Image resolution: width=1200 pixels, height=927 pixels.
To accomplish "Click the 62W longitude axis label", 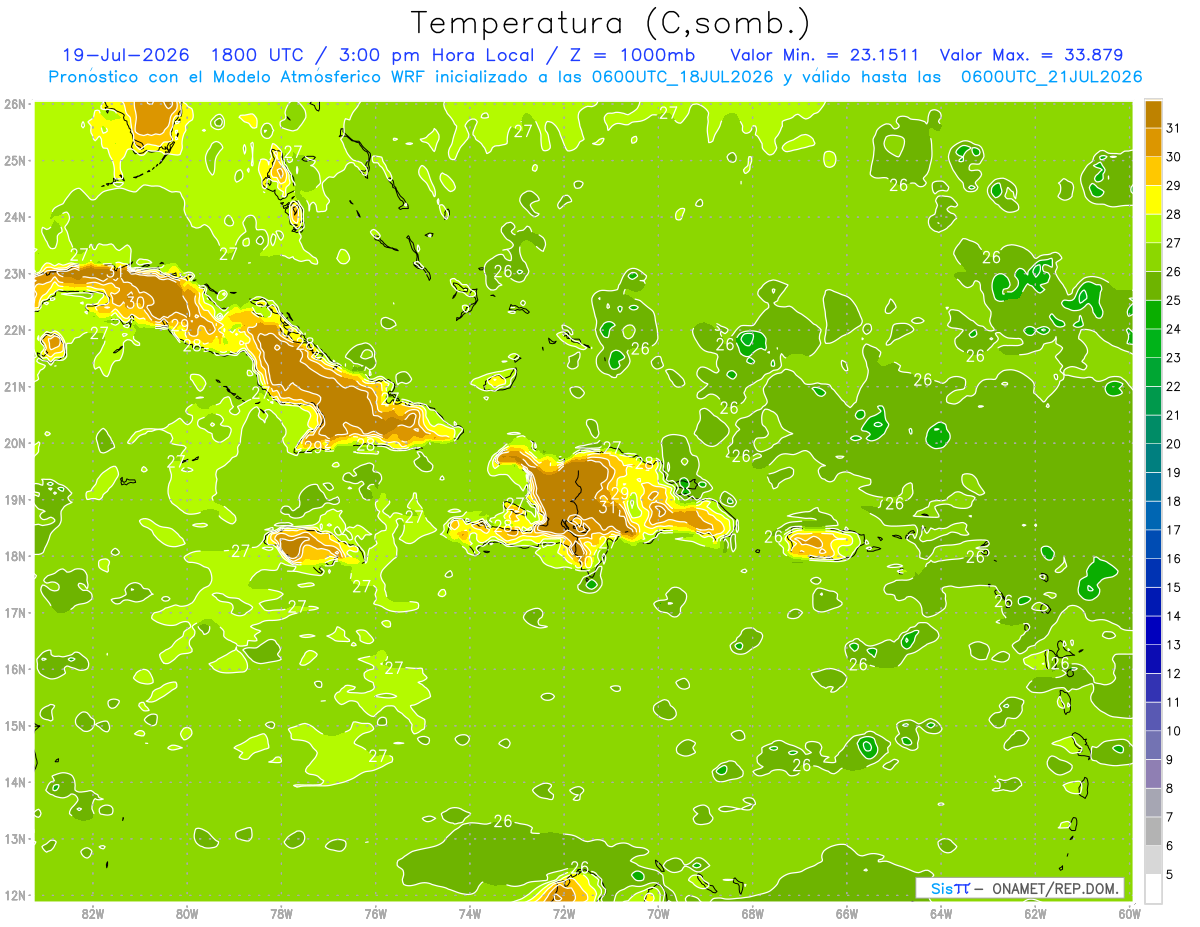I will click(x=1035, y=913).
